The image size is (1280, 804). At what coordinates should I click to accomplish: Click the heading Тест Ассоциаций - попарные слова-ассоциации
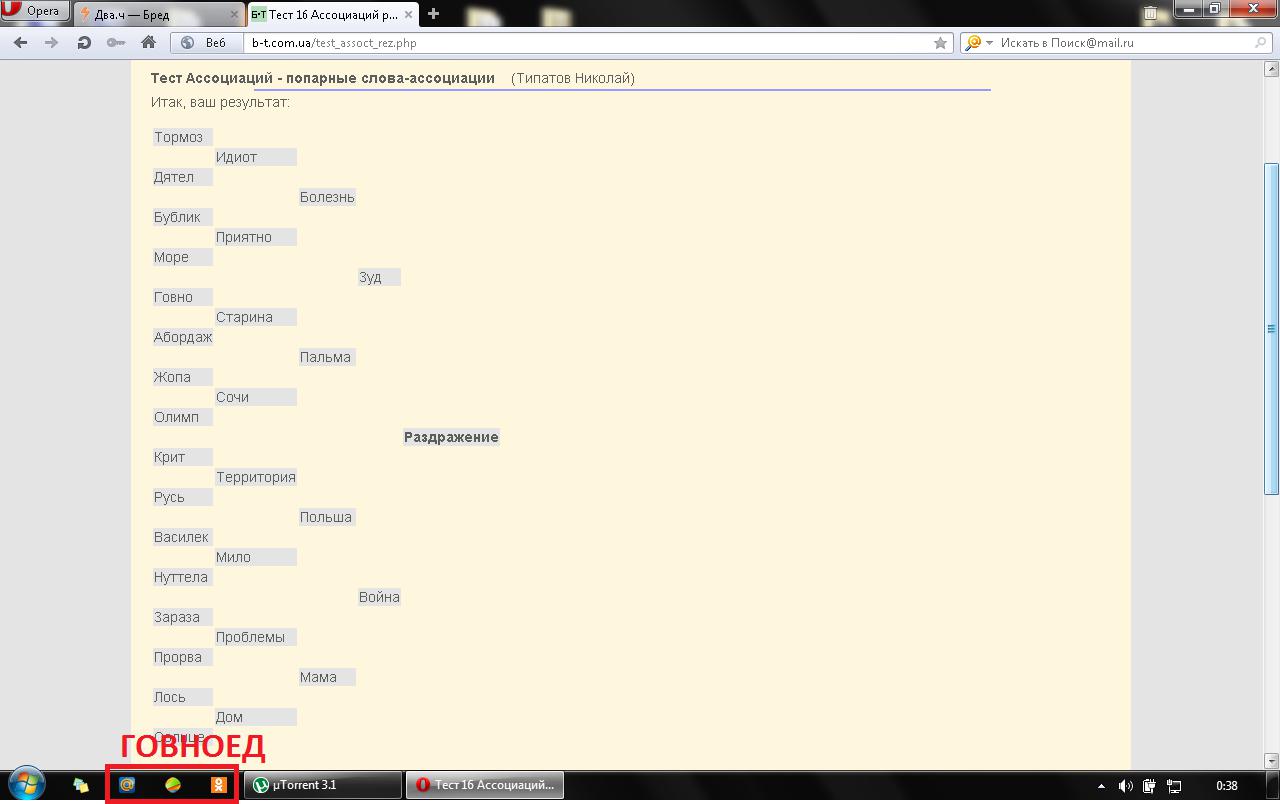(323, 78)
